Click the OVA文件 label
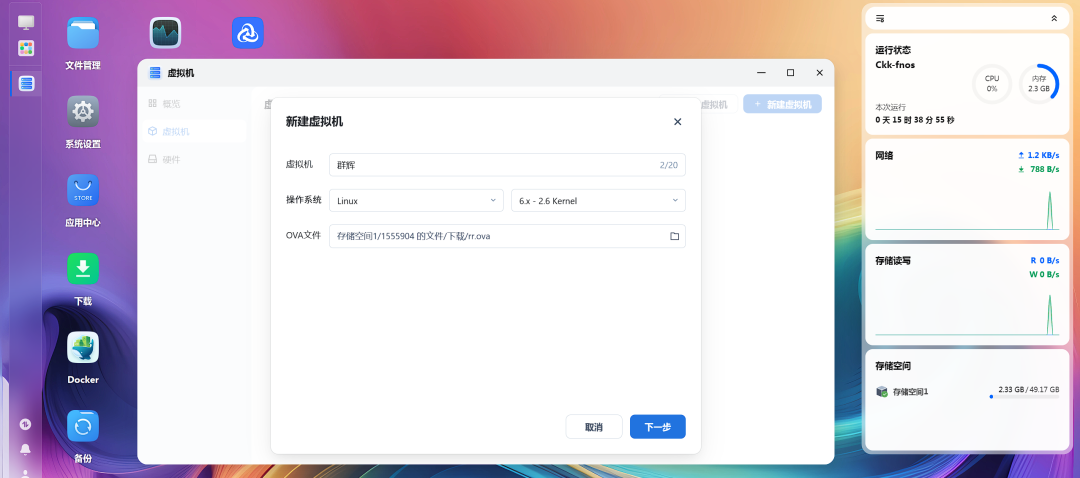Viewport: 1080px width, 478px height. coord(303,236)
